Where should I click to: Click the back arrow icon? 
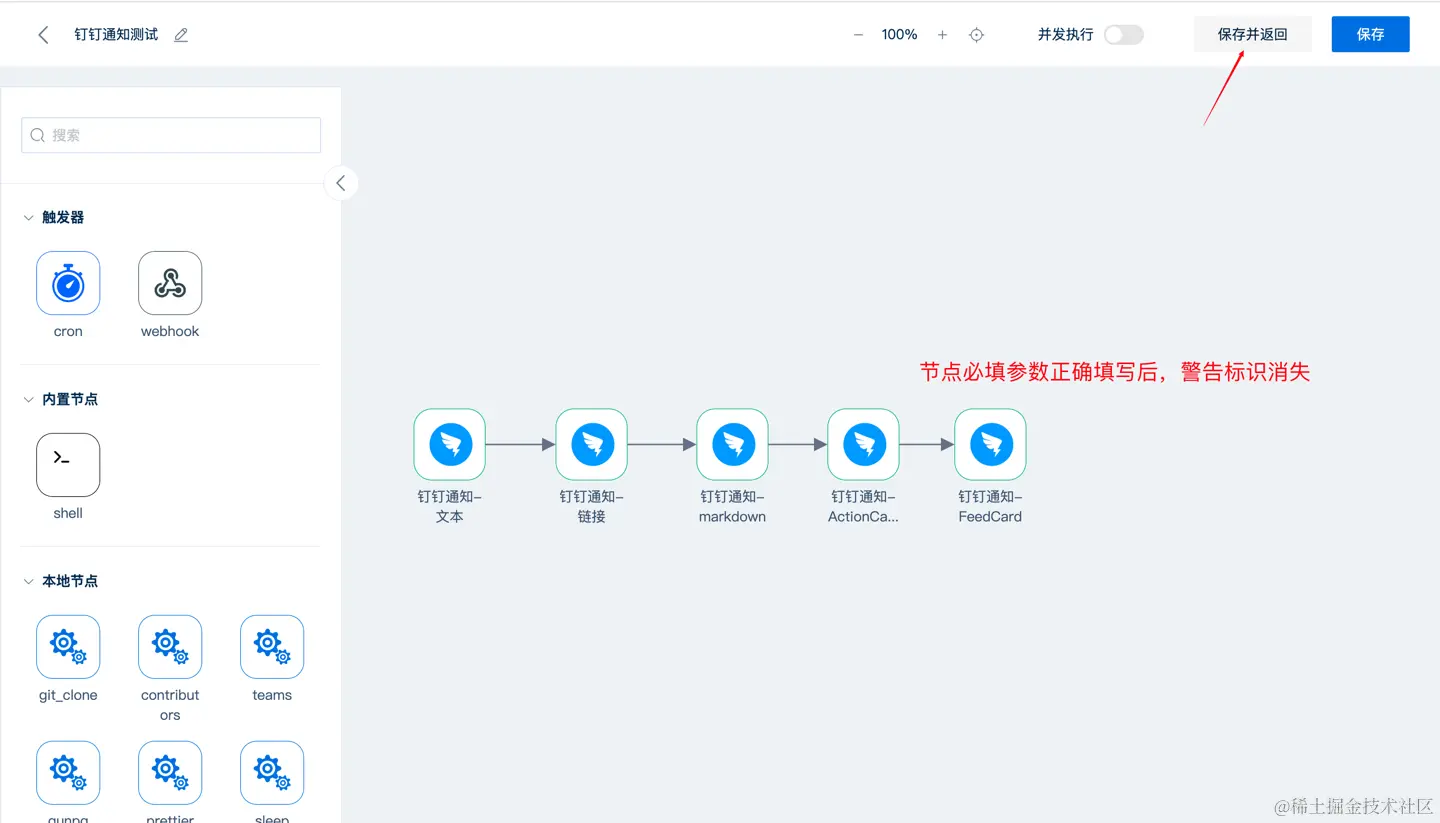click(43, 35)
